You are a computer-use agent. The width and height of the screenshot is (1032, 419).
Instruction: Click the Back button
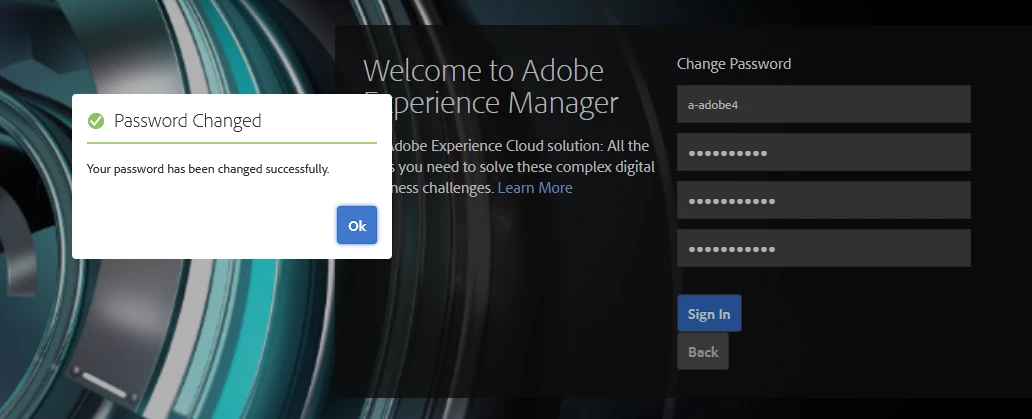click(703, 351)
